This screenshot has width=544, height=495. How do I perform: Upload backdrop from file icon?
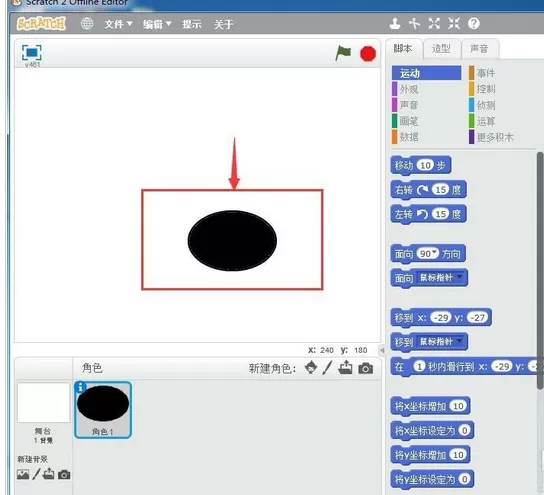click(x=49, y=474)
